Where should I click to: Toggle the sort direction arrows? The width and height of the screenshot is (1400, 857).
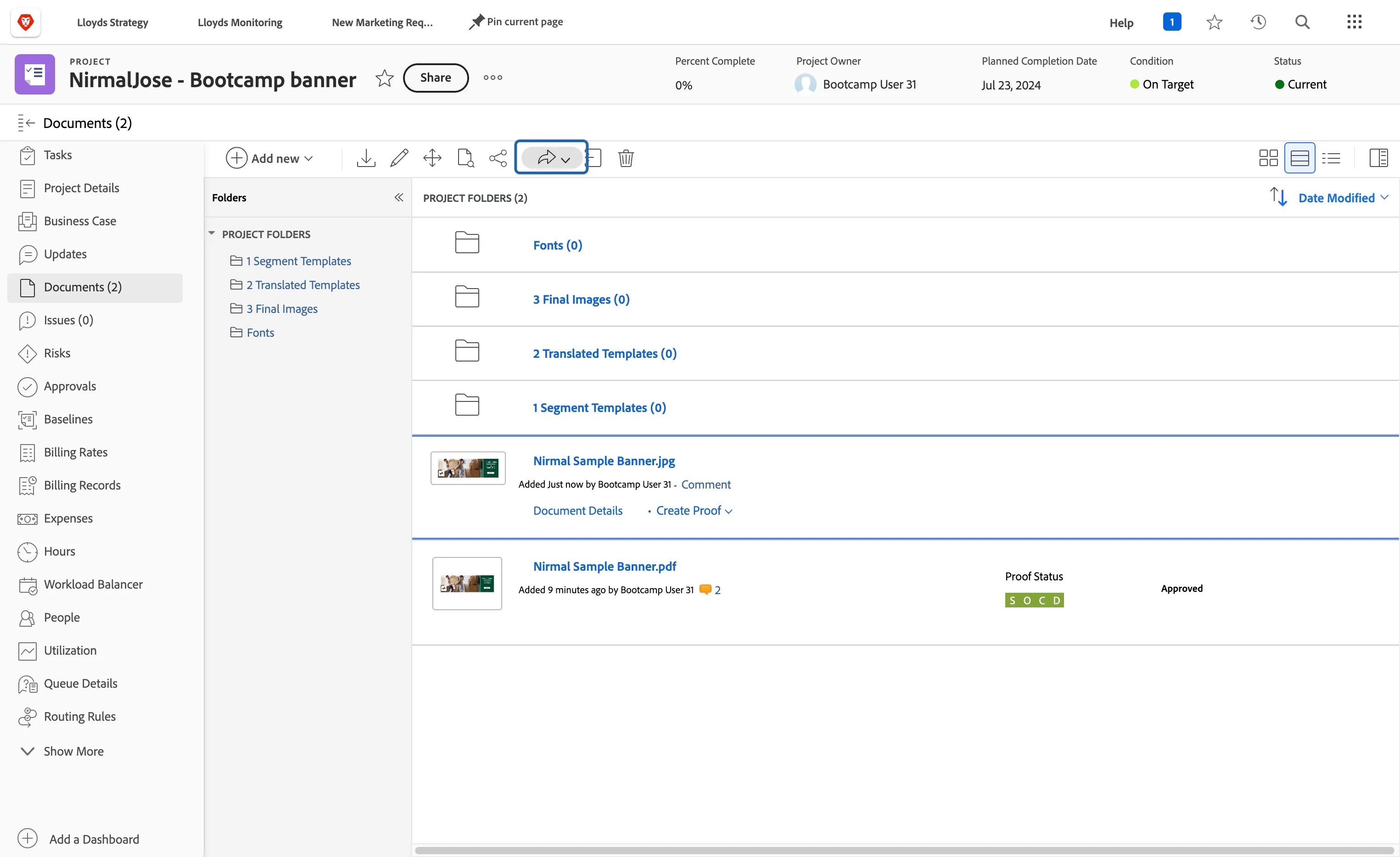click(x=1278, y=197)
